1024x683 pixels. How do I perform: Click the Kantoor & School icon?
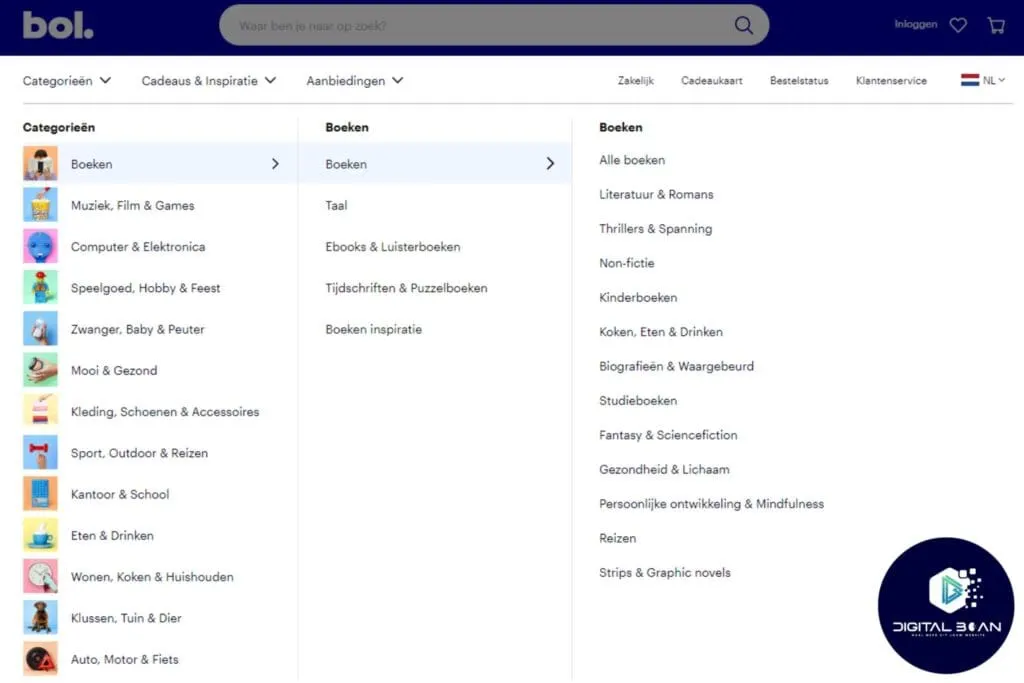40,494
